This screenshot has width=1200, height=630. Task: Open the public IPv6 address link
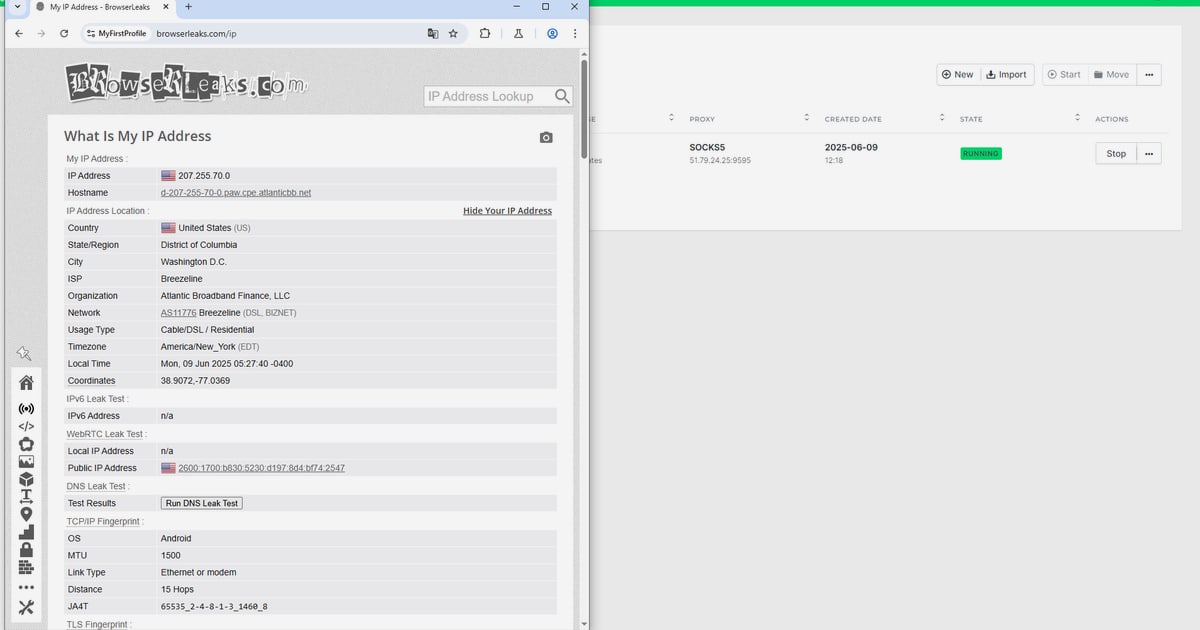tap(261, 468)
